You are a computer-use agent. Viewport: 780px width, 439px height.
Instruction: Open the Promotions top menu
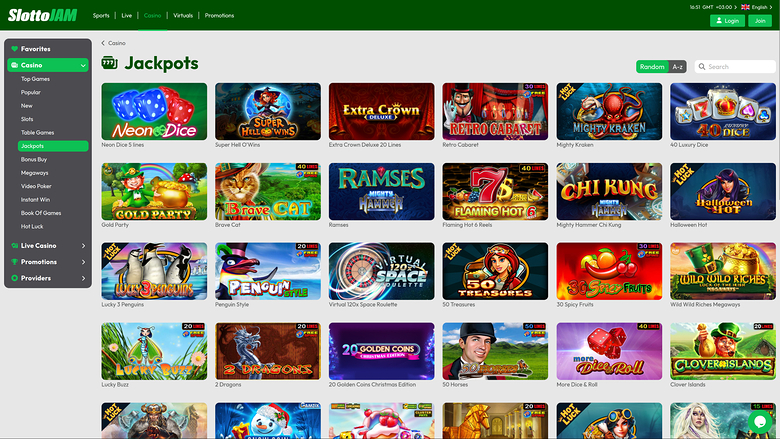coord(219,15)
